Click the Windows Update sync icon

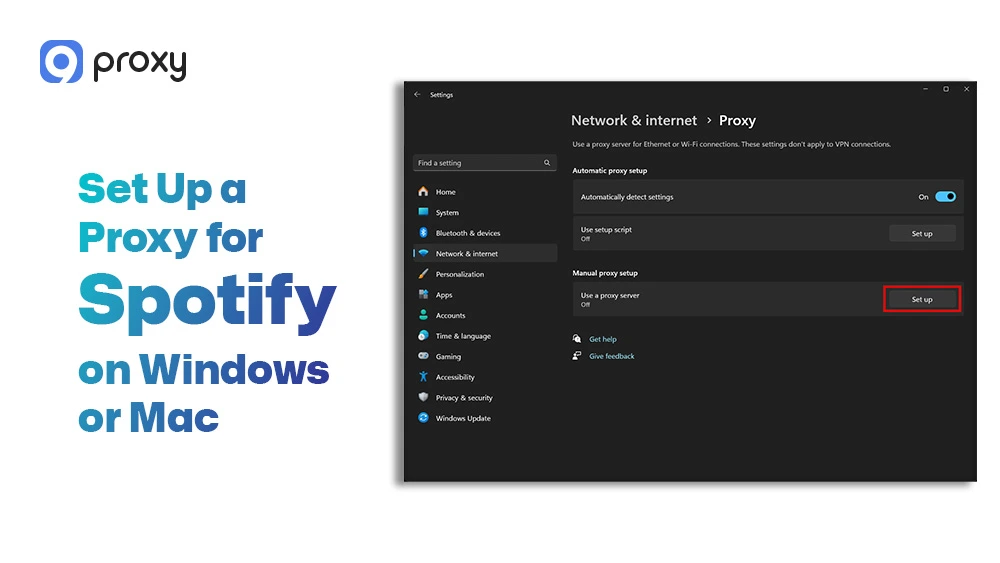[423, 418]
